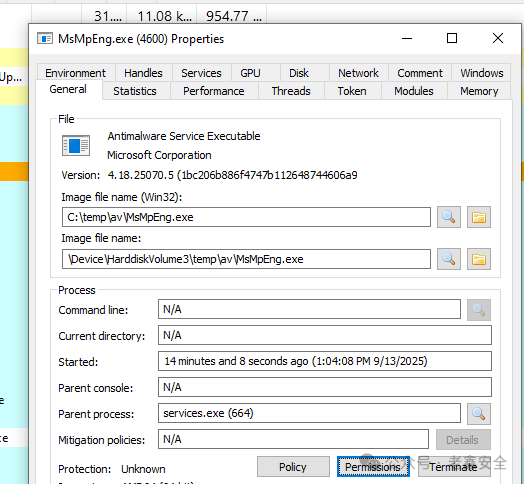
Task: Terminate the MsMpEng.exe process
Action: [454, 467]
